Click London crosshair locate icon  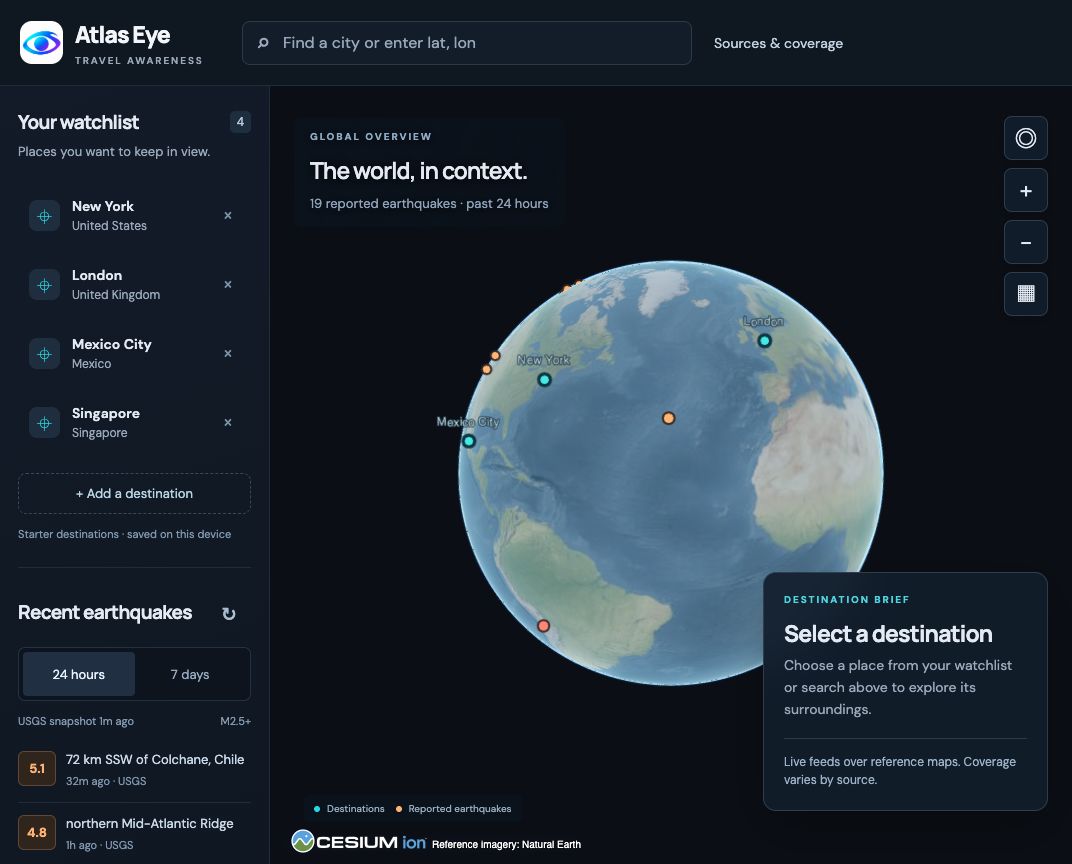44,285
